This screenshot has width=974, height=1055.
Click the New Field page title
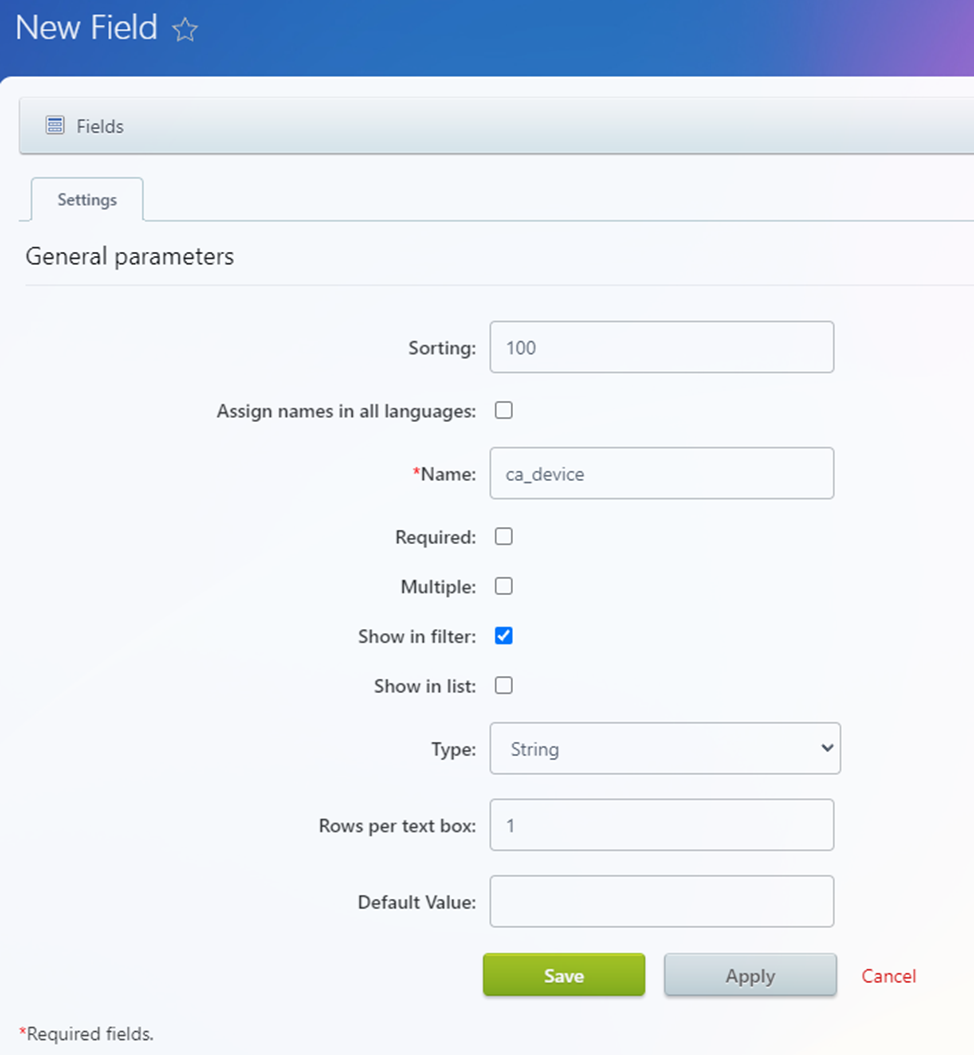(x=87, y=28)
